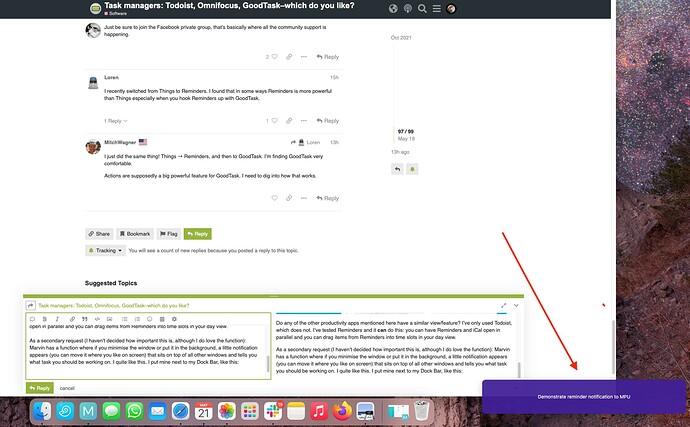
Task: Open Amazing Marvin from the Dock
Action: click(88, 412)
